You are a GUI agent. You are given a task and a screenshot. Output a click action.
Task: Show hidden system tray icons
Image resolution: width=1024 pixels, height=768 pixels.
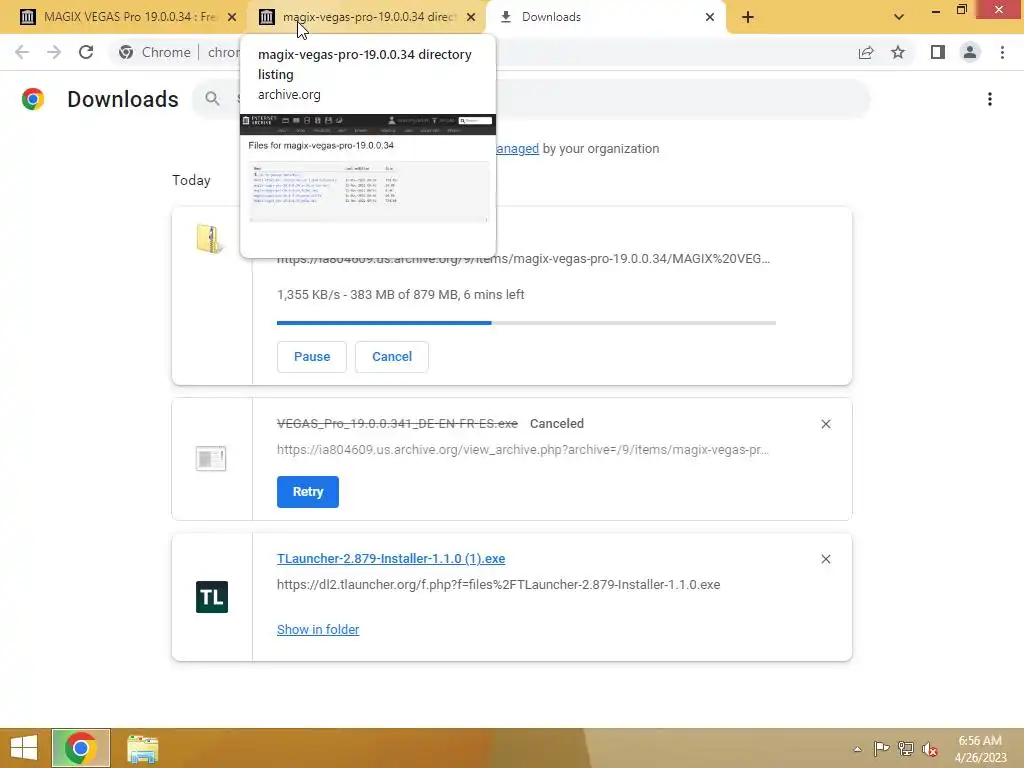coord(857,749)
